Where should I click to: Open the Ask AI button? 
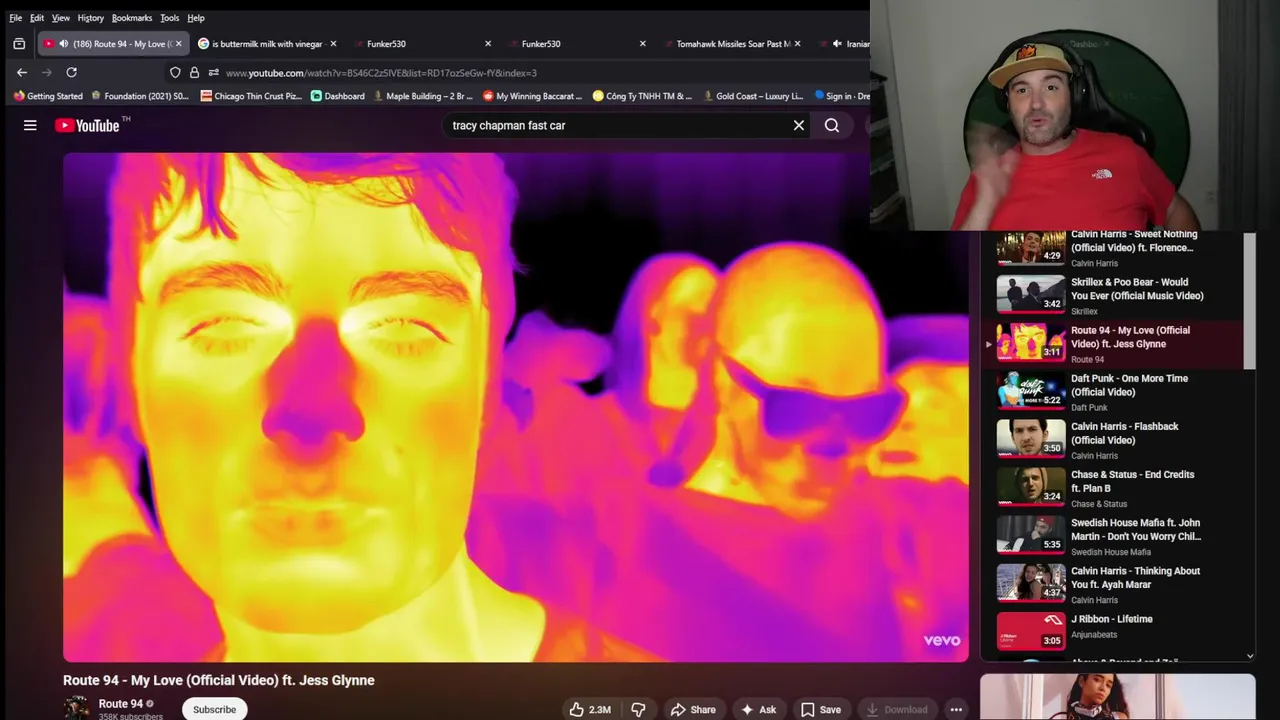[x=758, y=709]
